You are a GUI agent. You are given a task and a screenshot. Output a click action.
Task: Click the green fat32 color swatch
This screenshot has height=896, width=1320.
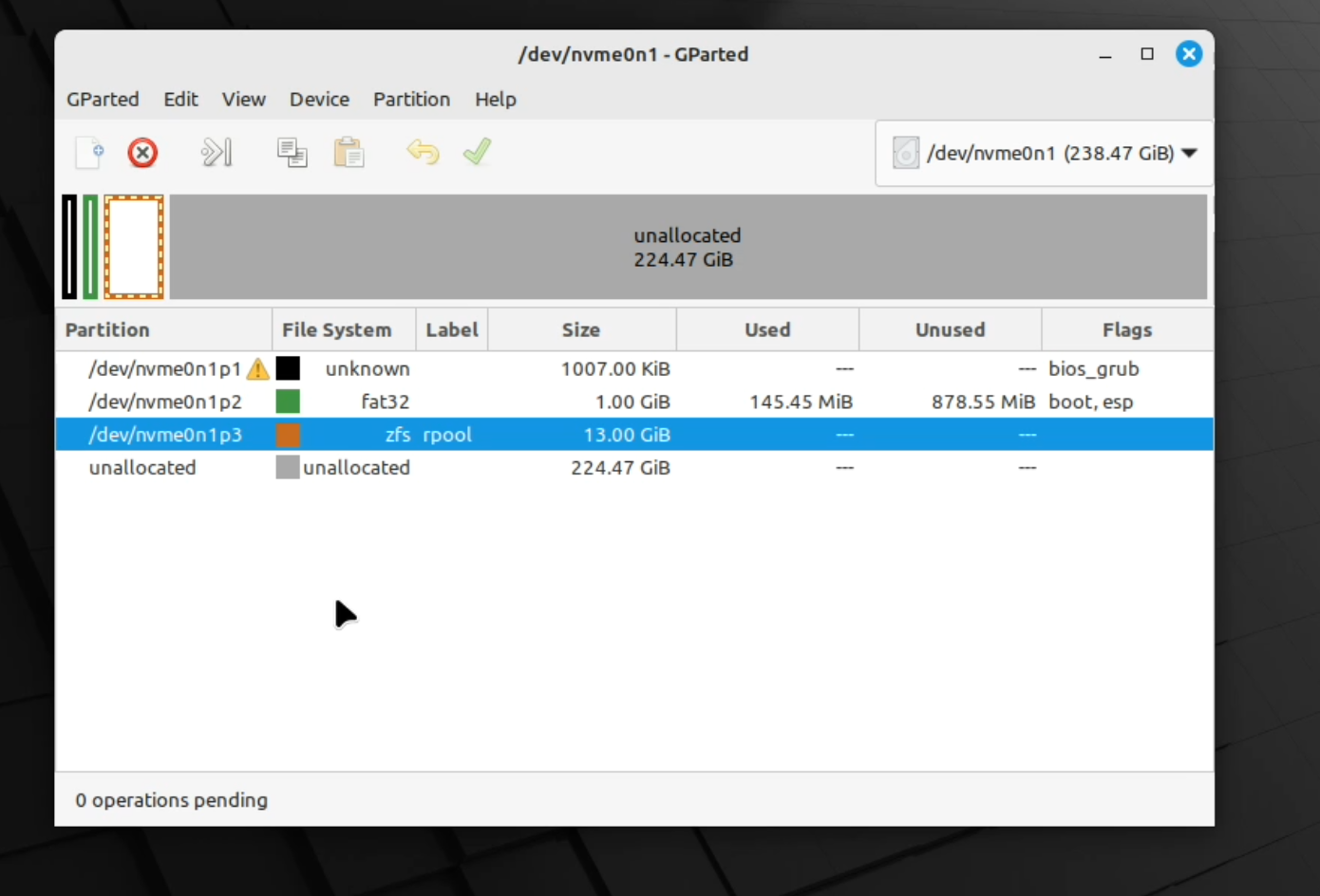tap(288, 401)
